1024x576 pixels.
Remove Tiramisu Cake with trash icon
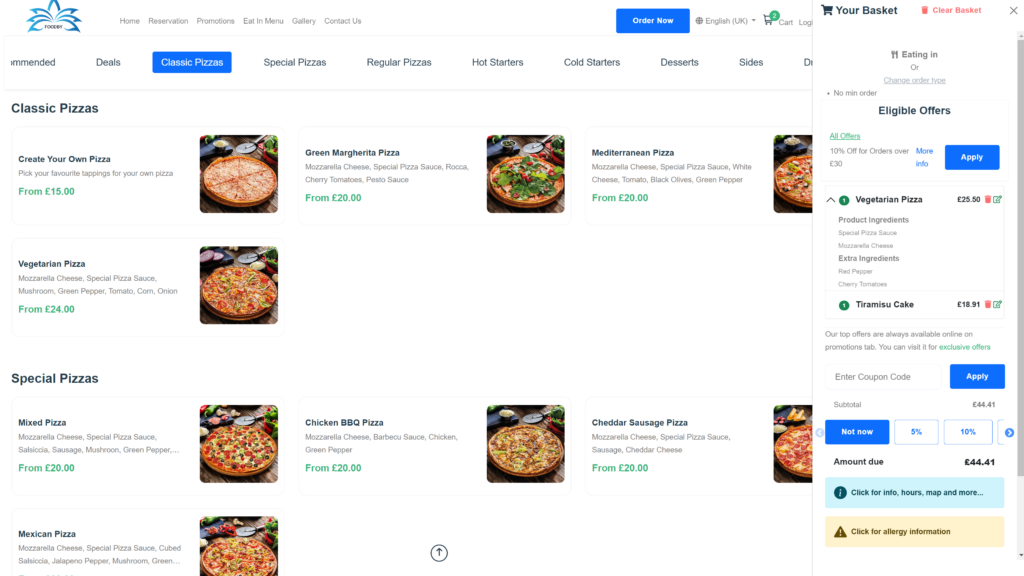[x=988, y=305]
